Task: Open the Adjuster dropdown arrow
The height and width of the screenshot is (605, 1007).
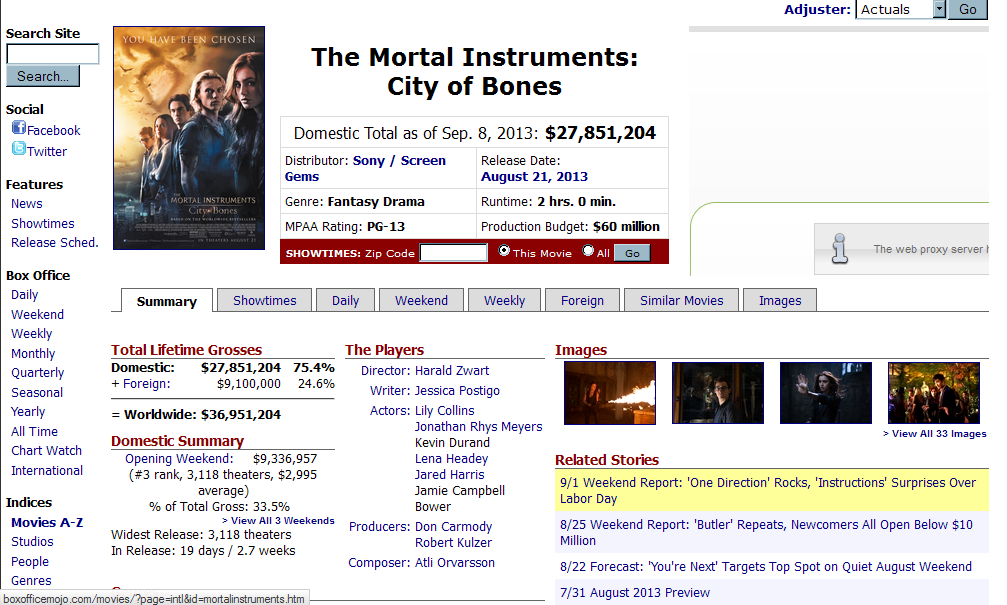Action: click(939, 9)
